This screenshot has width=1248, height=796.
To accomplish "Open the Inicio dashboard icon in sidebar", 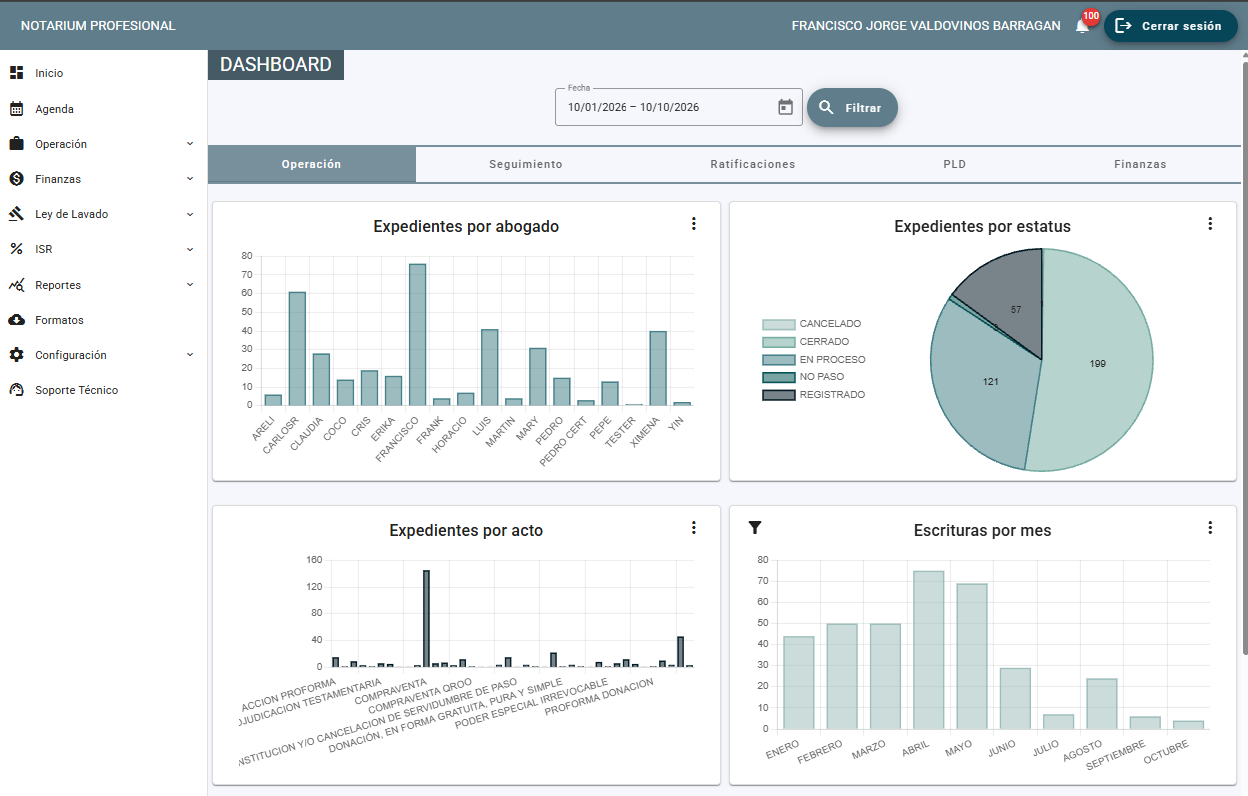I will pyautogui.click(x=16, y=73).
